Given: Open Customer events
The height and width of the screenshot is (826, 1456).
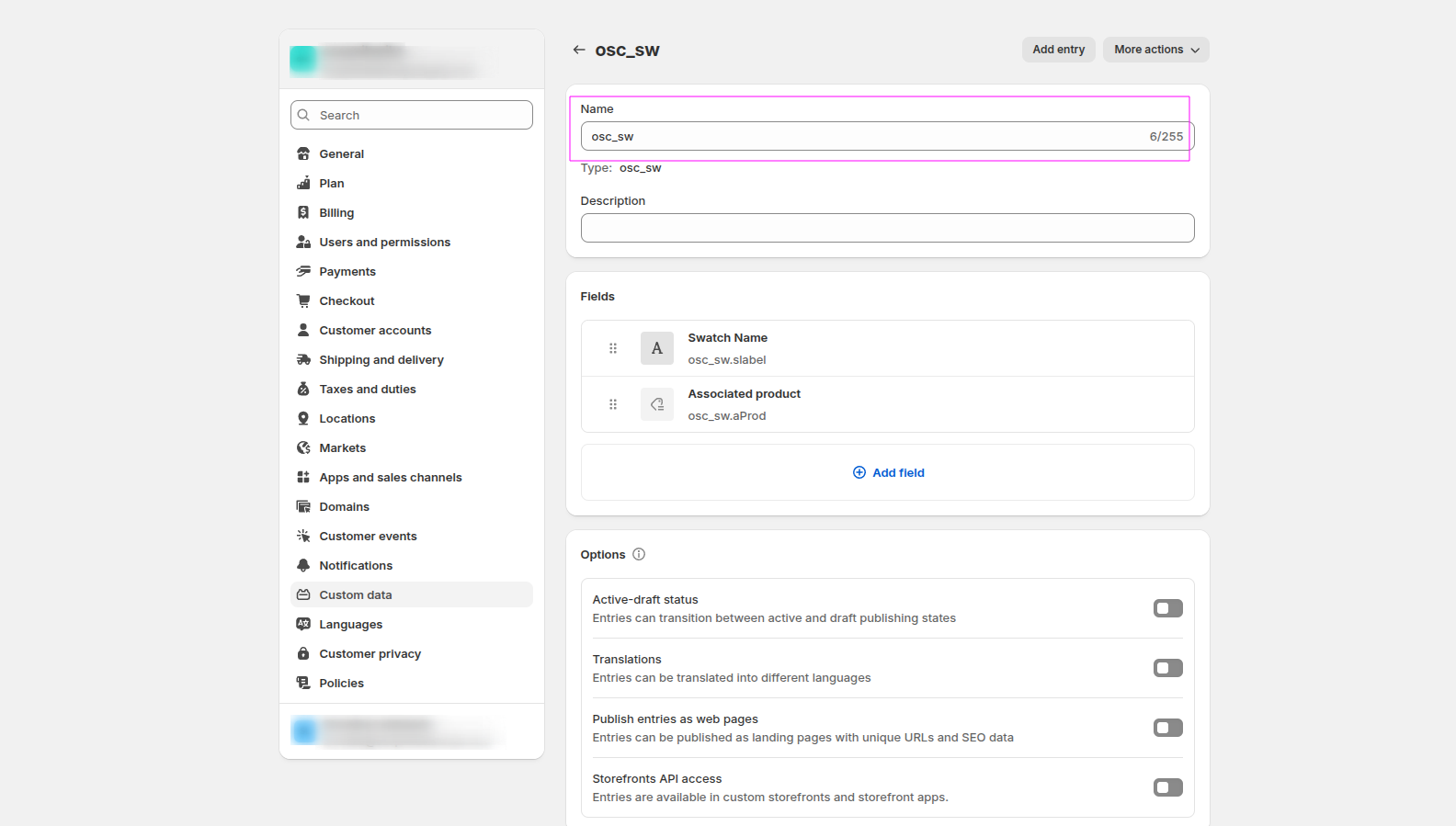Looking at the screenshot, I should [412, 536].
